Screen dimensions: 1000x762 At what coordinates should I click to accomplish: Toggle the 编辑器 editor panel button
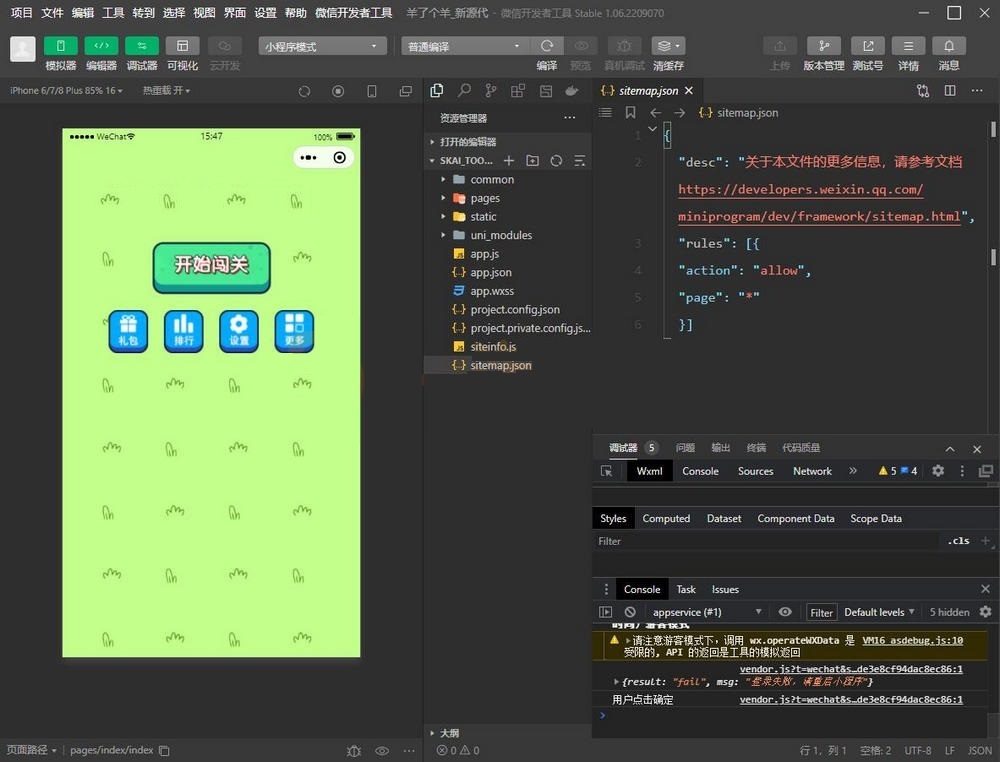coord(101,46)
